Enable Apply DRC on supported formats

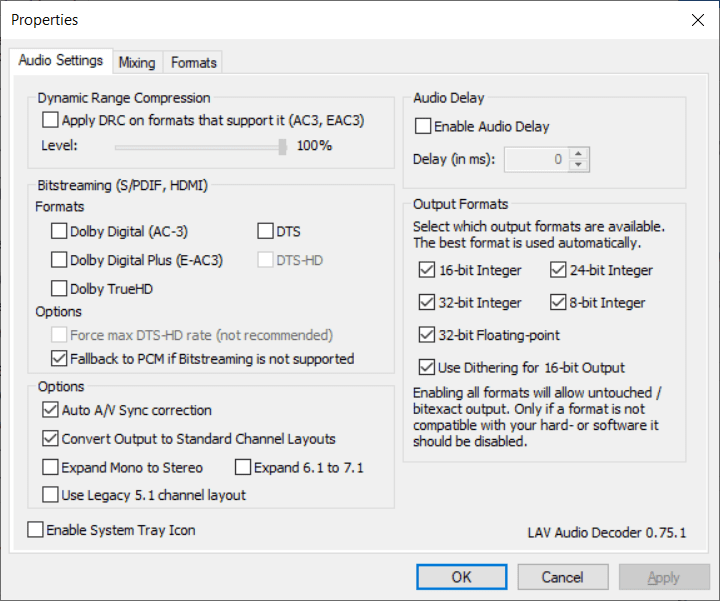point(51,121)
